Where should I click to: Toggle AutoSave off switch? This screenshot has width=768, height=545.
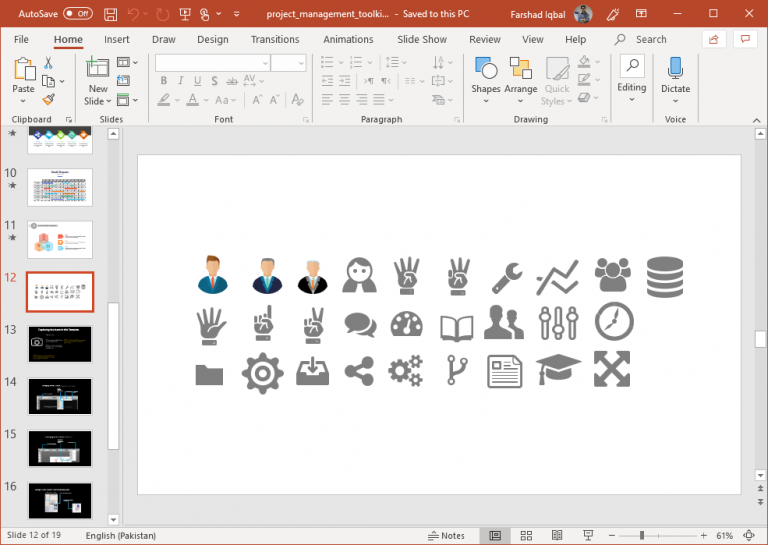(77, 14)
